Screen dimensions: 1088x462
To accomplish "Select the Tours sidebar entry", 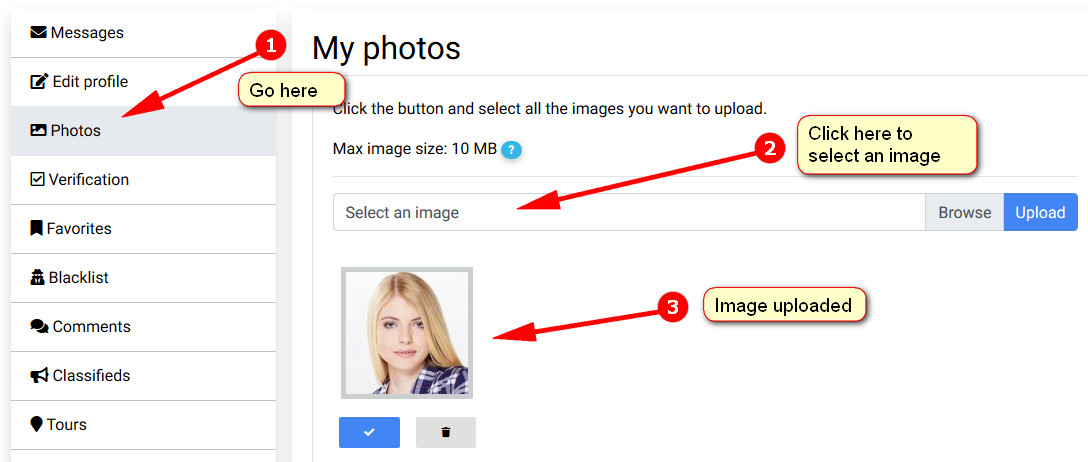I will 67,425.
